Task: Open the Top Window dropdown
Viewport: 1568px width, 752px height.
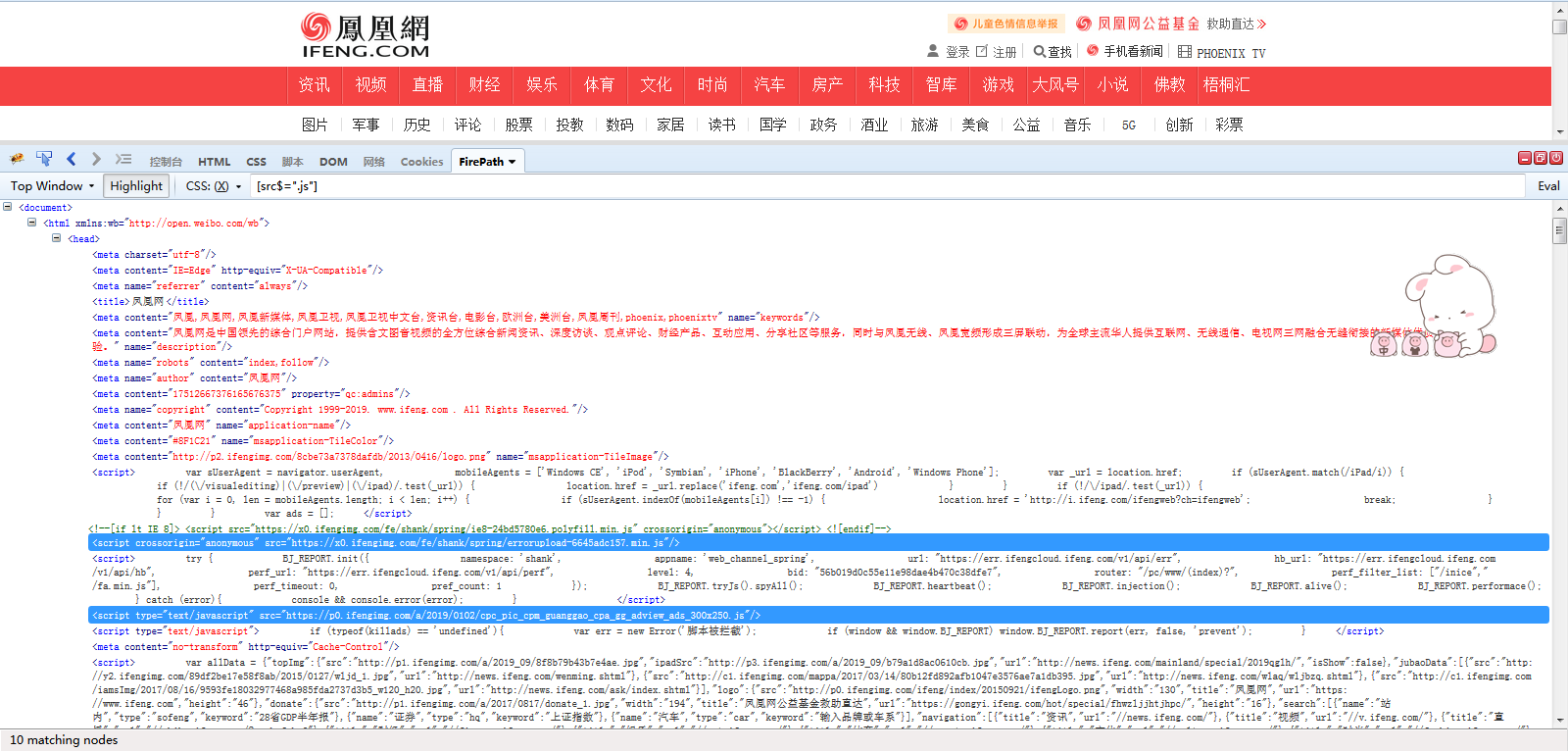Action: click(x=52, y=186)
